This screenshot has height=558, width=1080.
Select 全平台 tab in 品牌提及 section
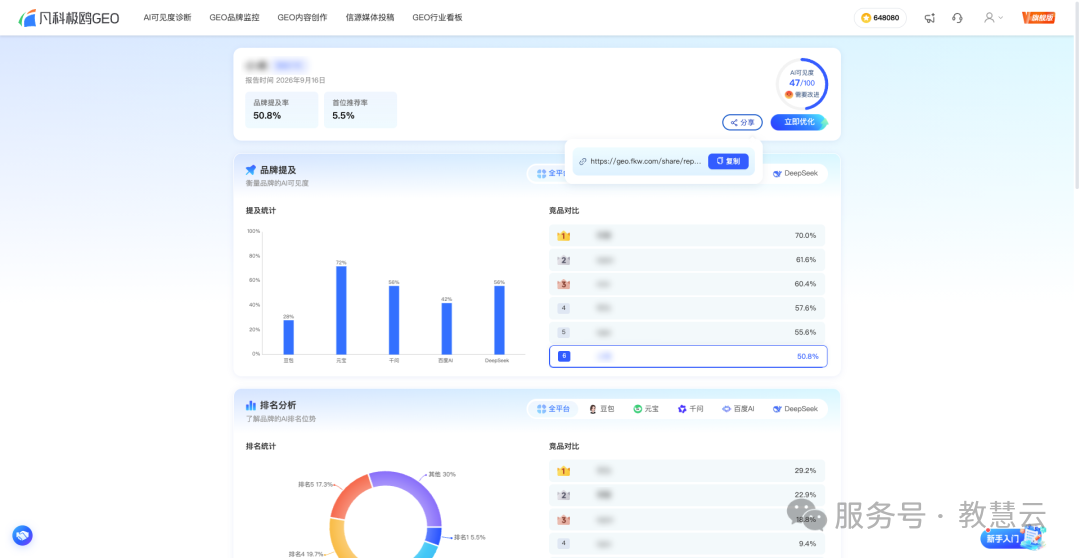(x=549, y=174)
